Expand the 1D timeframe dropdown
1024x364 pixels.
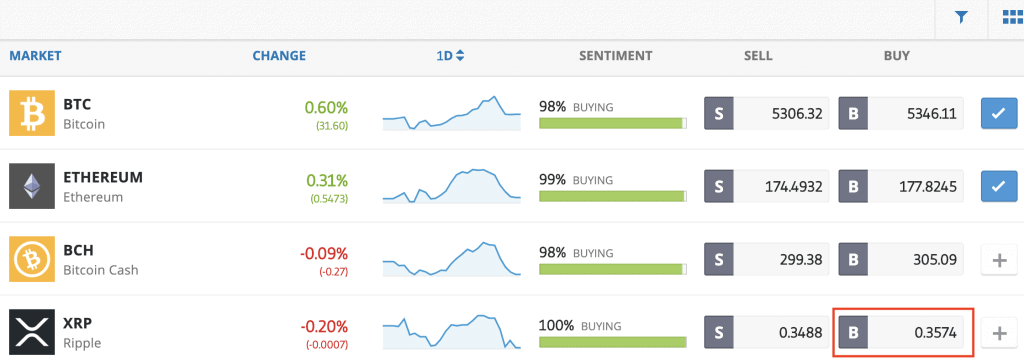(x=450, y=56)
